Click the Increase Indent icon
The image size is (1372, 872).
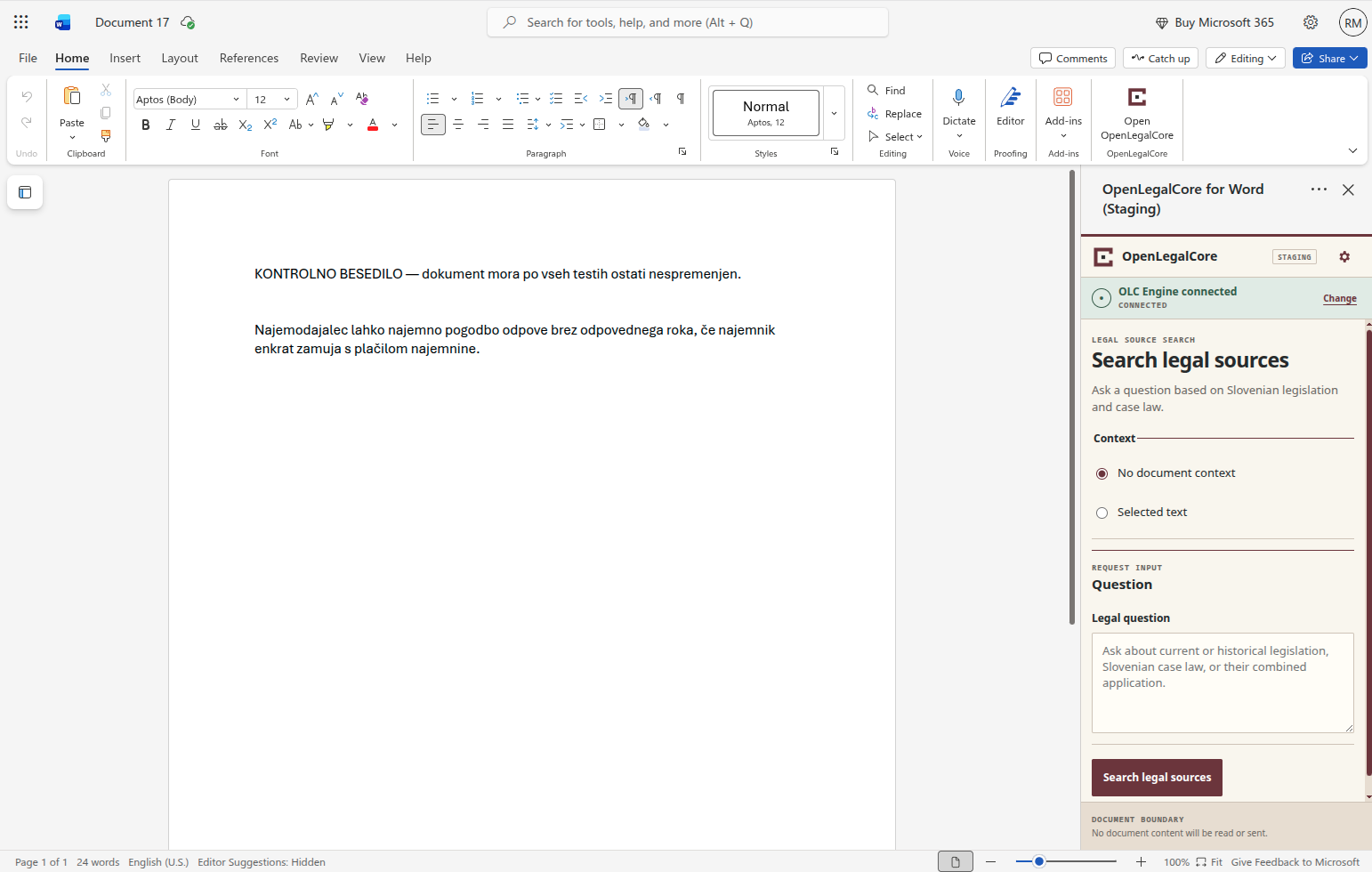point(606,99)
